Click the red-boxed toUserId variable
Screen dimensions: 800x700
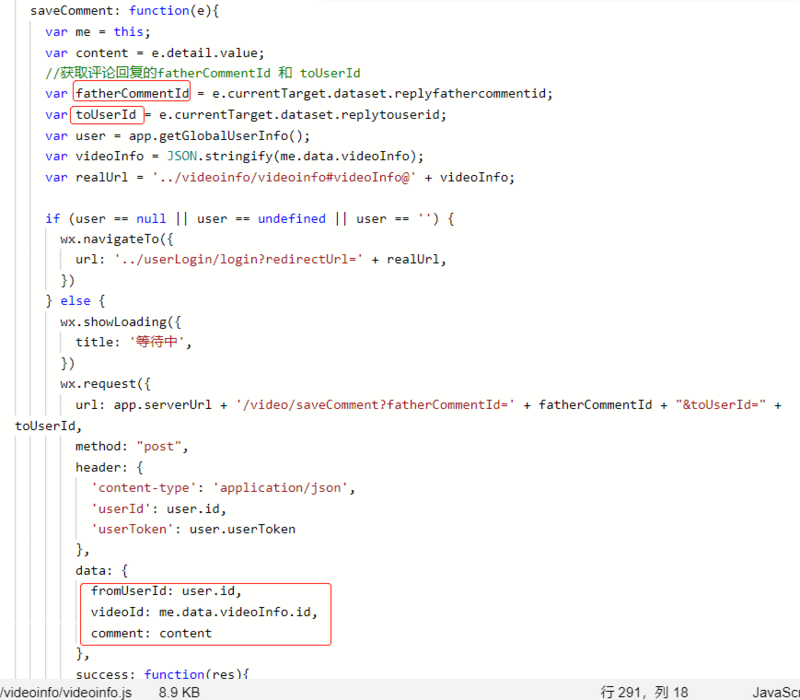click(106, 114)
